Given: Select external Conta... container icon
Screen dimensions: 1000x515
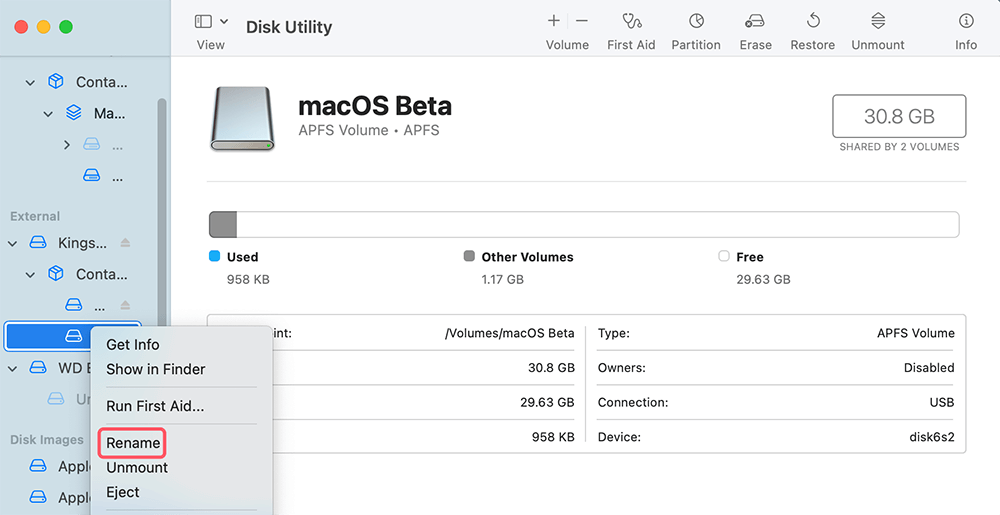Looking at the screenshot, I should [56, 274].
